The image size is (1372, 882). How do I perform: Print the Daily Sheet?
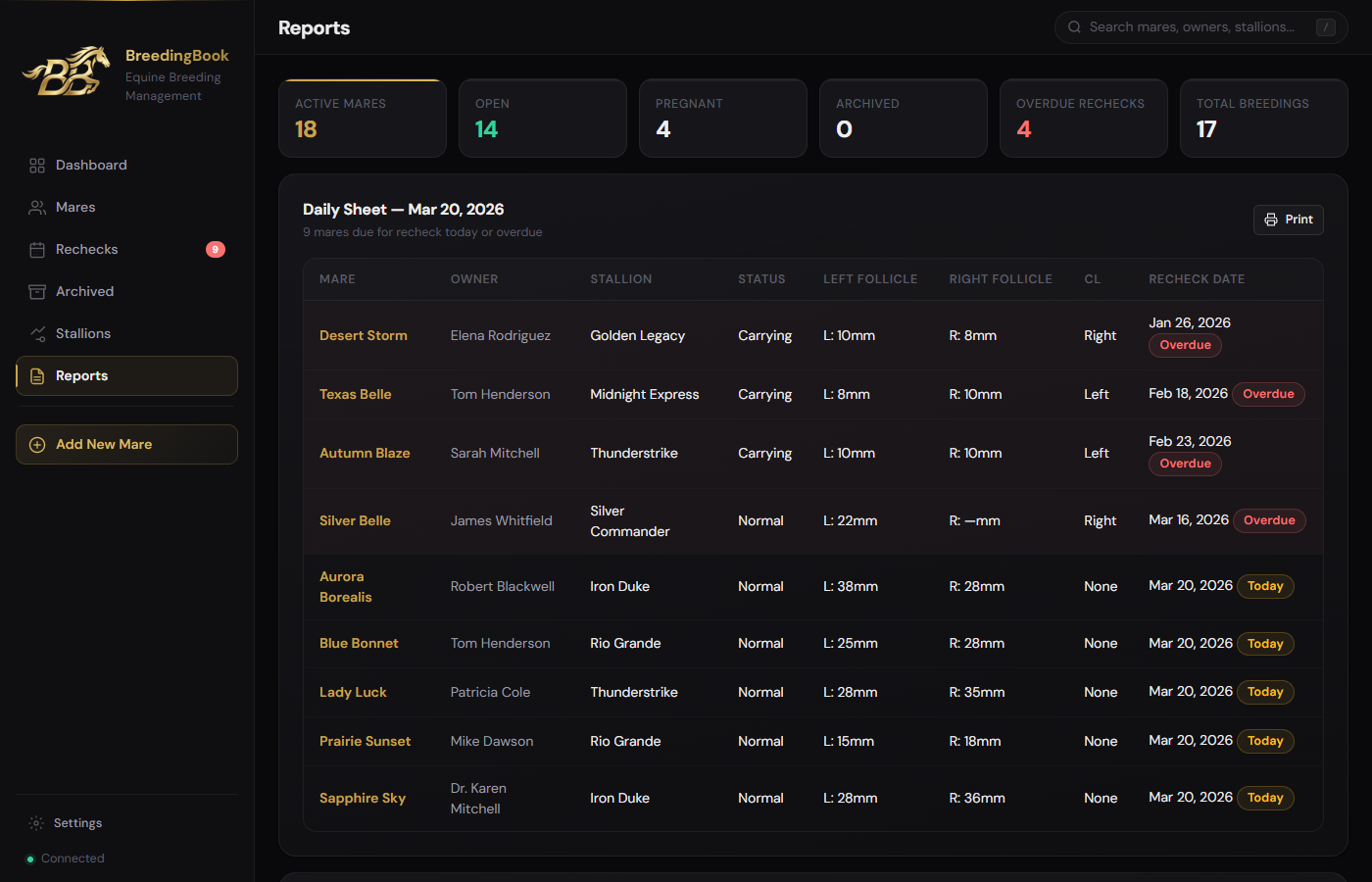coord(1288,220)
